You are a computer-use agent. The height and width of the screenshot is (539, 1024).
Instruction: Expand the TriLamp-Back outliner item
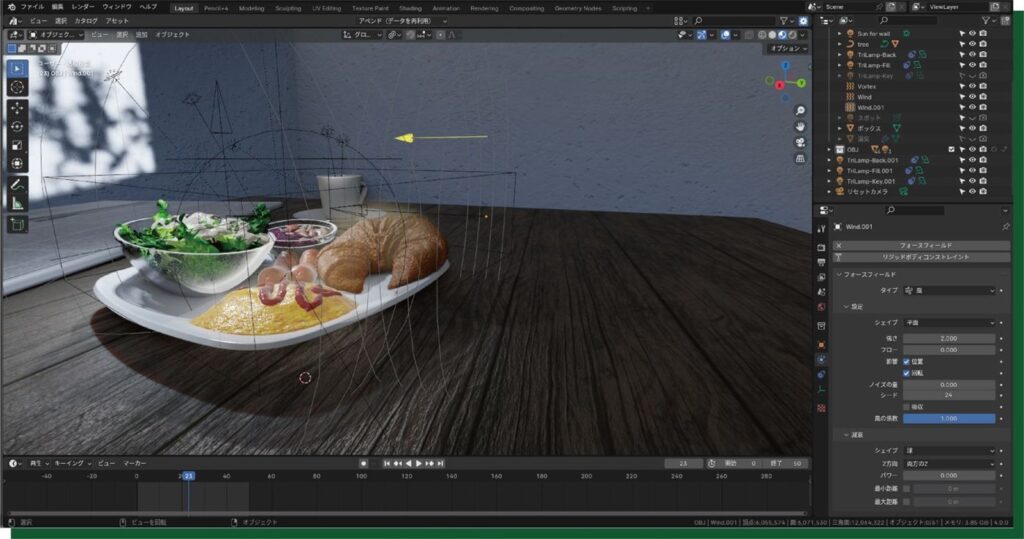[x=839, y=55]
